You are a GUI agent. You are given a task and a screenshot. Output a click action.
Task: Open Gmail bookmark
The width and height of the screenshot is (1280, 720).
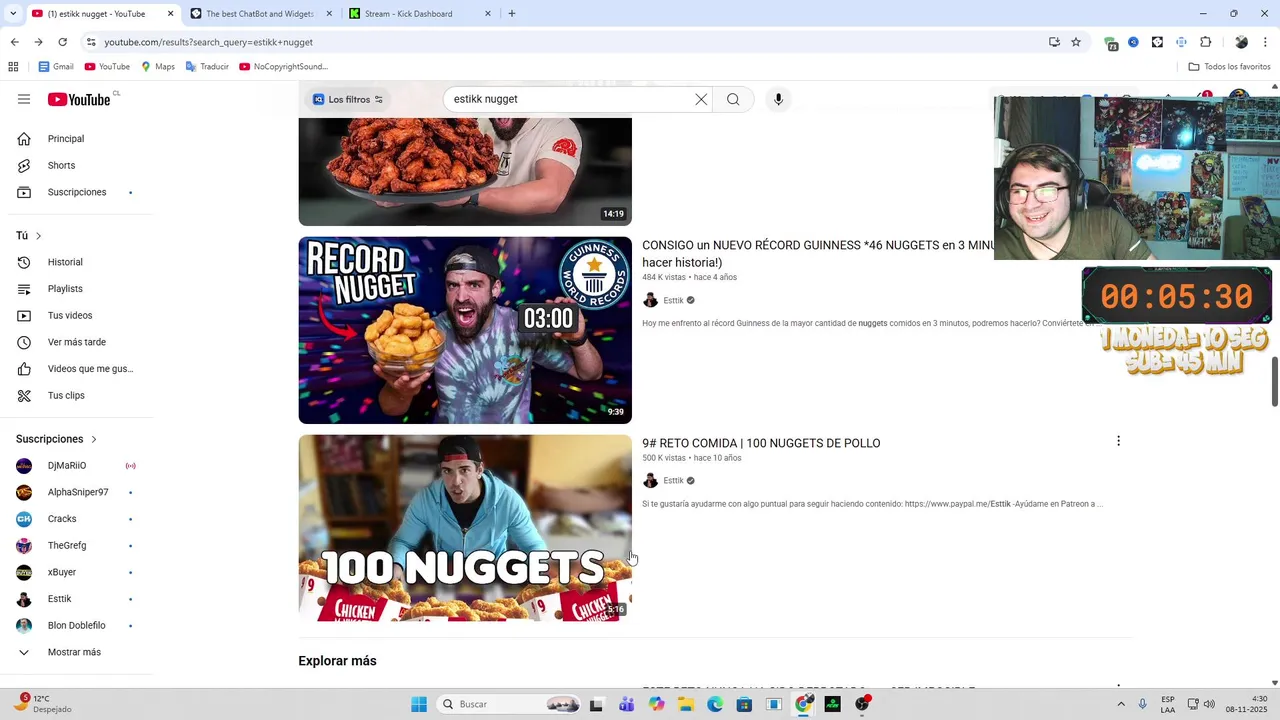tap(56, 67)
